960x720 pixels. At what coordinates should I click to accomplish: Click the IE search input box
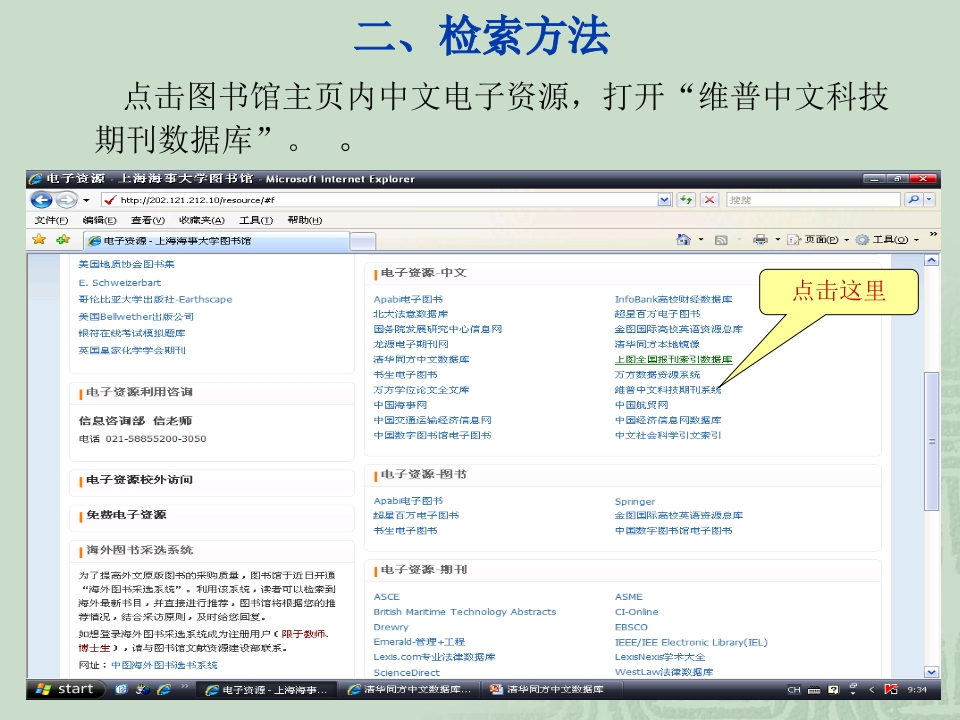[x=814, y=200]
